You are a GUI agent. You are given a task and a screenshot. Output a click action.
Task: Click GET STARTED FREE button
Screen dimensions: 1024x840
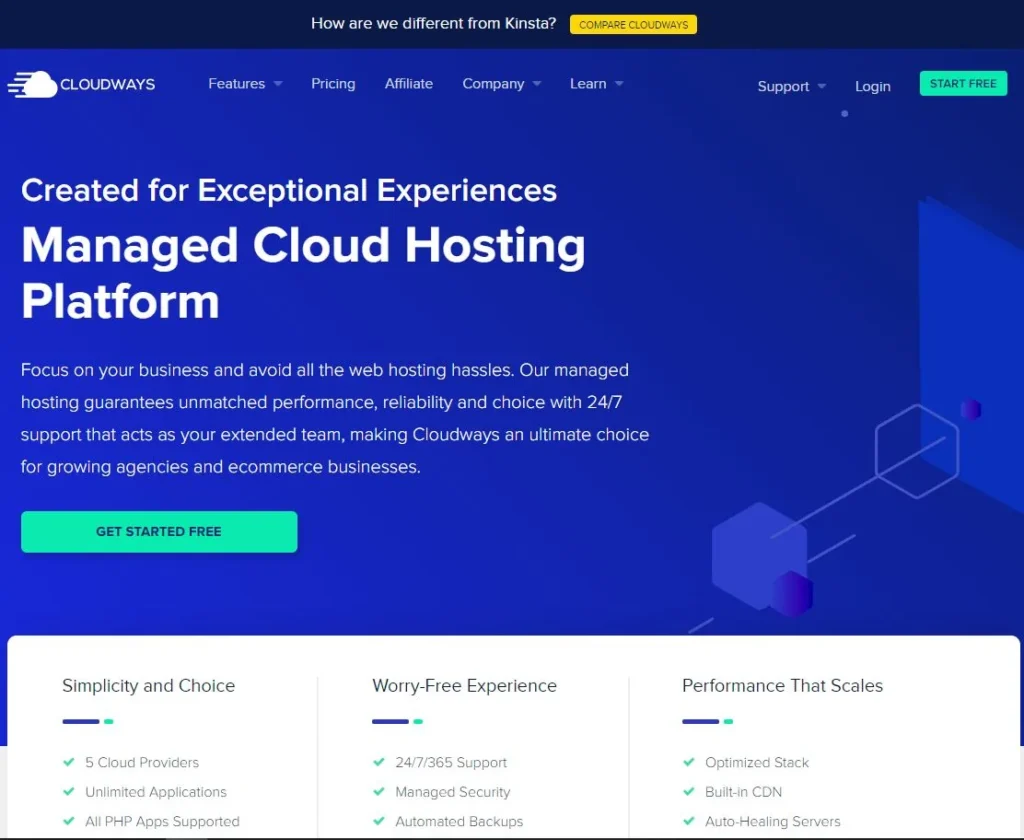(x=159, y=532)
